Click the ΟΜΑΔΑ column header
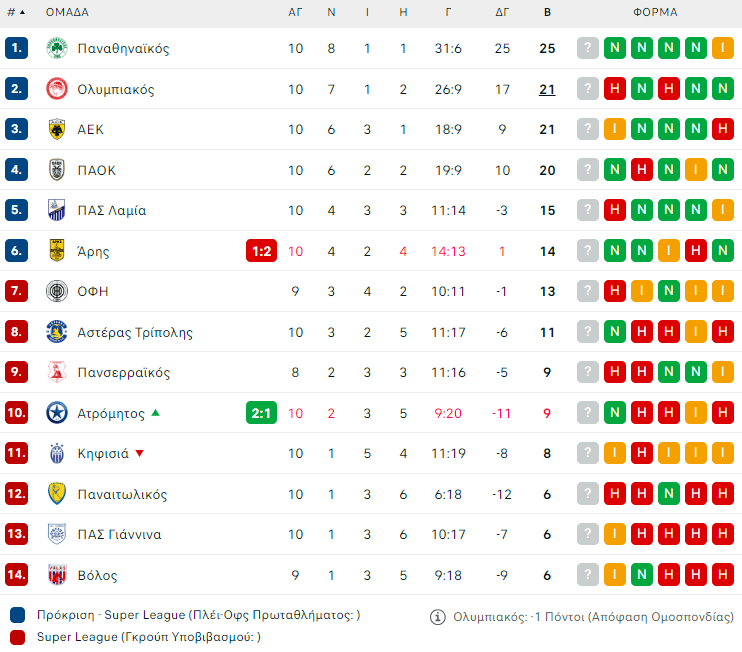 [x=67, y=13]
